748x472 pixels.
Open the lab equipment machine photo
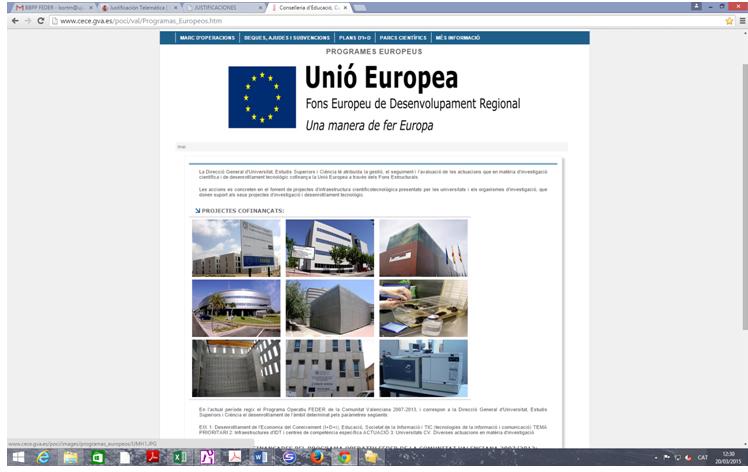coord(424,368)
